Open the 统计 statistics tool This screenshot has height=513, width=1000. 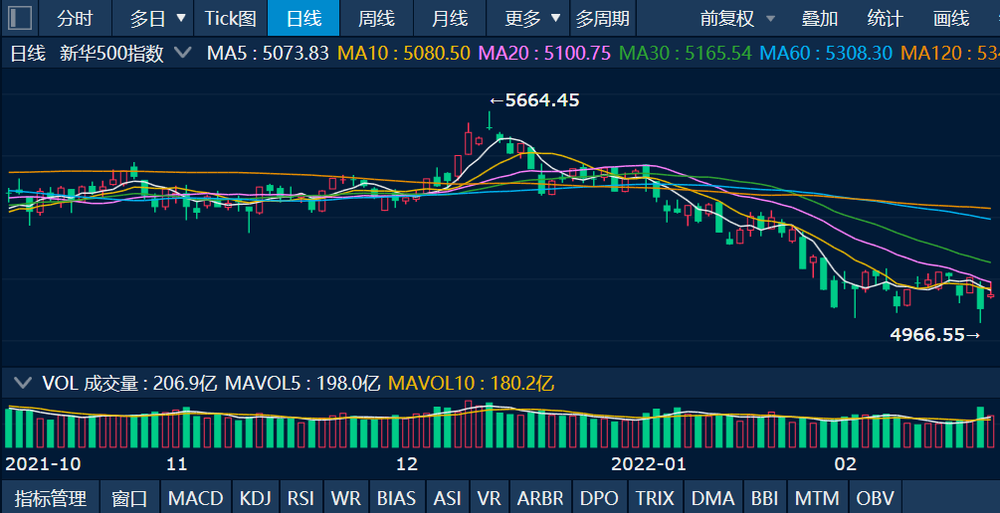[x=885, y=18]
